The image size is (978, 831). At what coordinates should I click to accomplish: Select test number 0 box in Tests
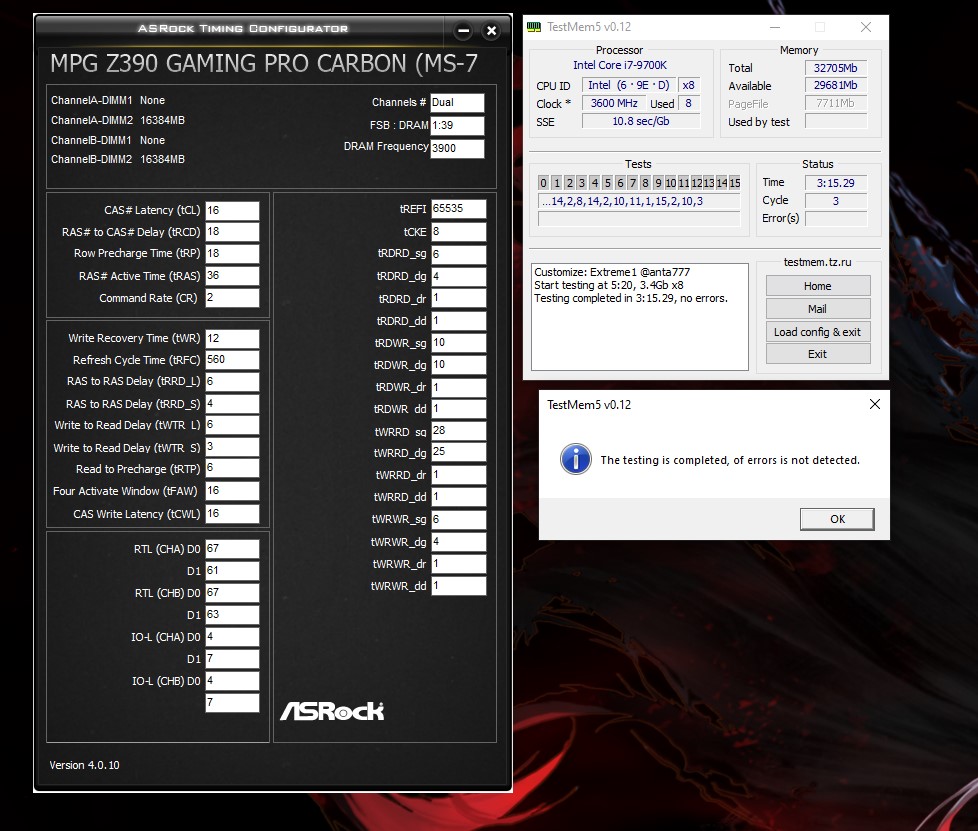(x=543, y=183)
